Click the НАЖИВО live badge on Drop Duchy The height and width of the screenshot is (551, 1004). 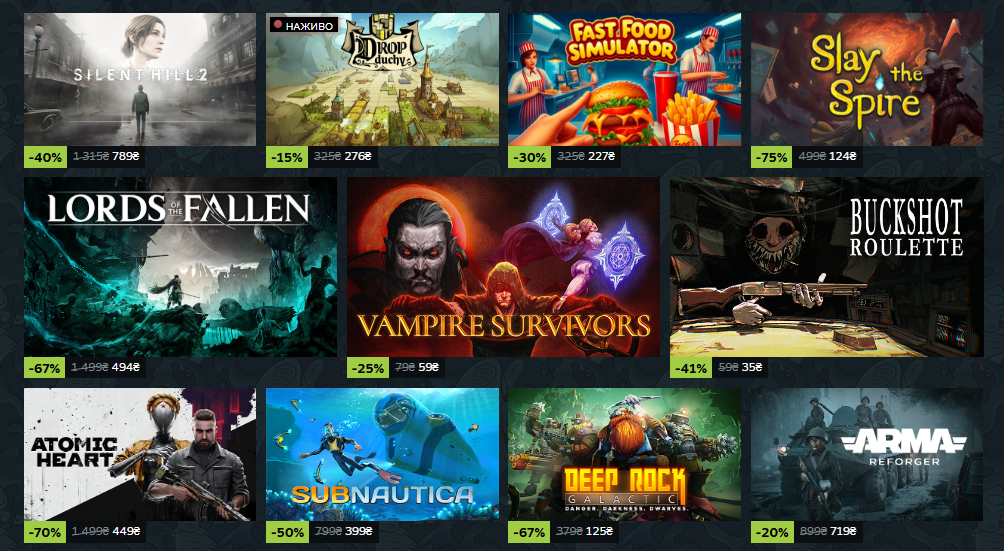coord(304,26)
